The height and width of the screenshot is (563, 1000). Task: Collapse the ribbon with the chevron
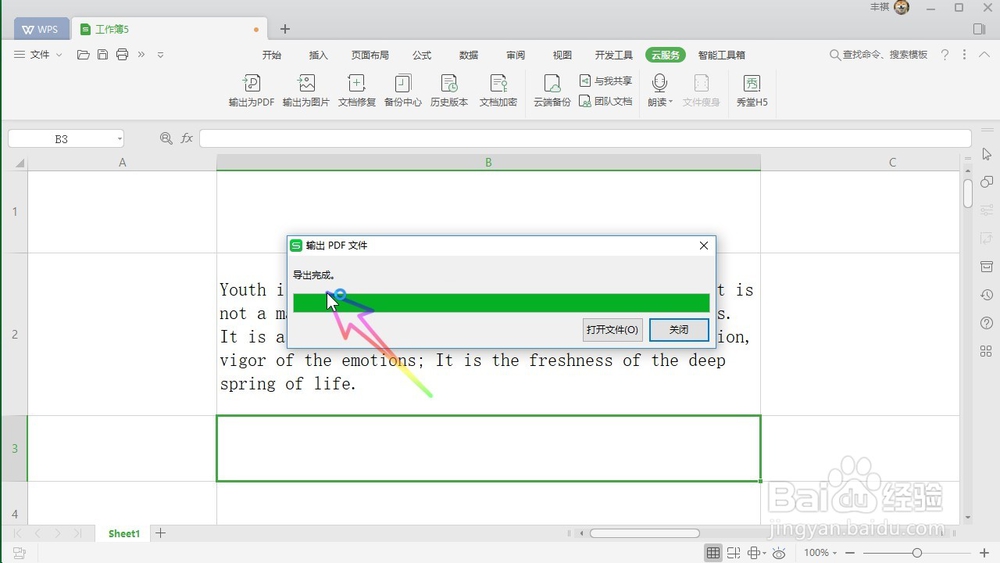[985, 55]
